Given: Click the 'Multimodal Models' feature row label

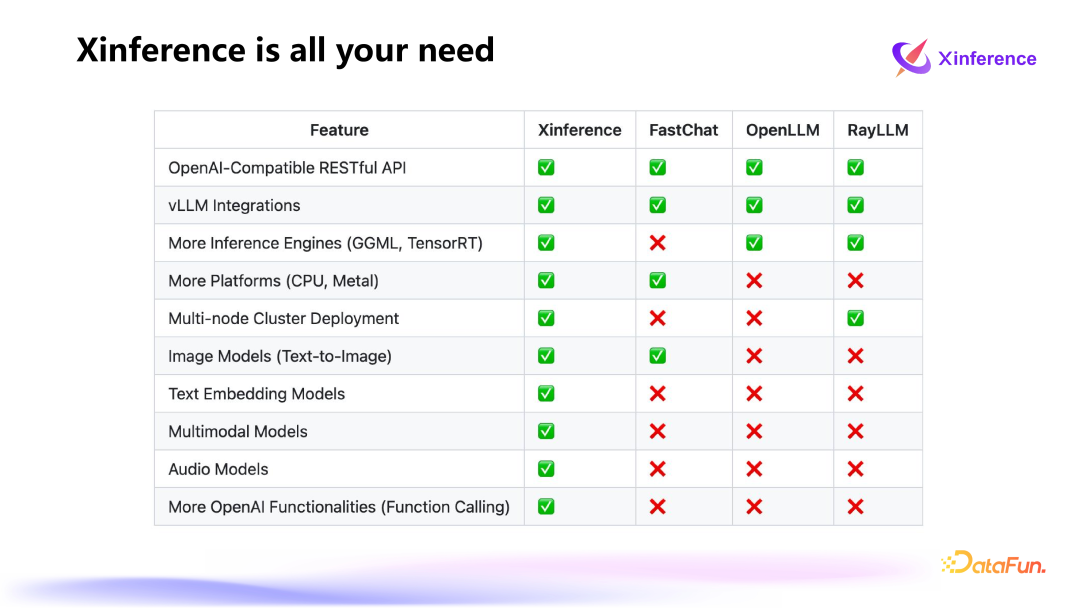Looking at the screenshot, I should (238, 432).
